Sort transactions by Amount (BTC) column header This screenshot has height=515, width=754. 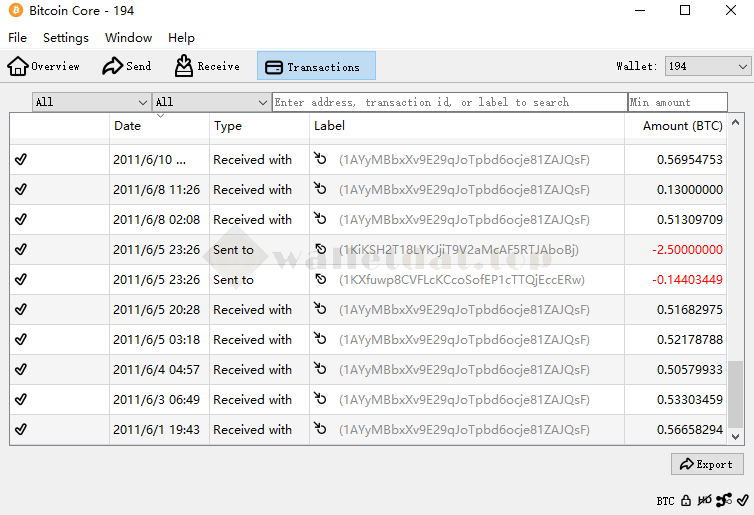click(x=682, y=126)
